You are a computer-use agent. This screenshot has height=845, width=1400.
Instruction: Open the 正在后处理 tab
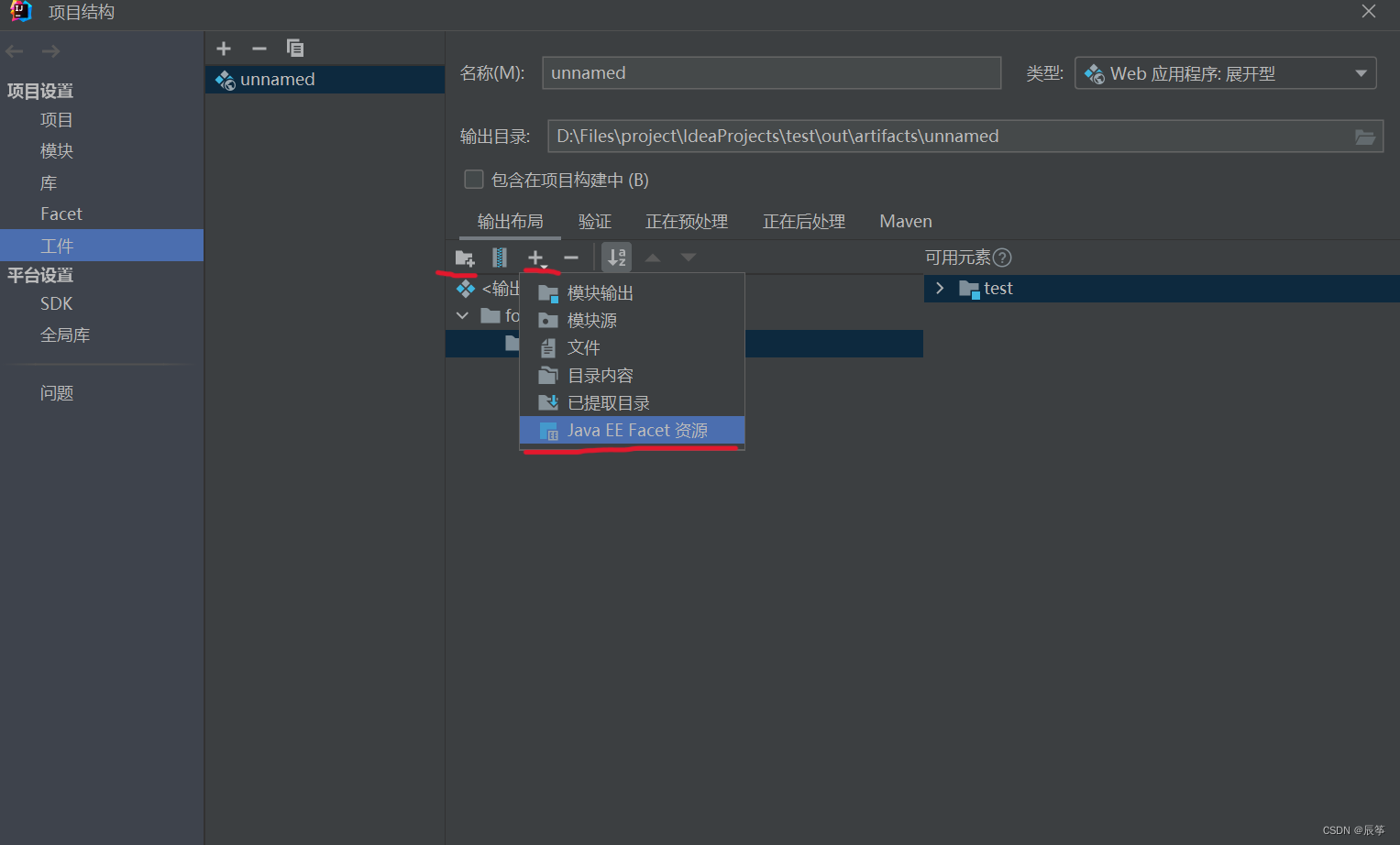click(804, 222)
